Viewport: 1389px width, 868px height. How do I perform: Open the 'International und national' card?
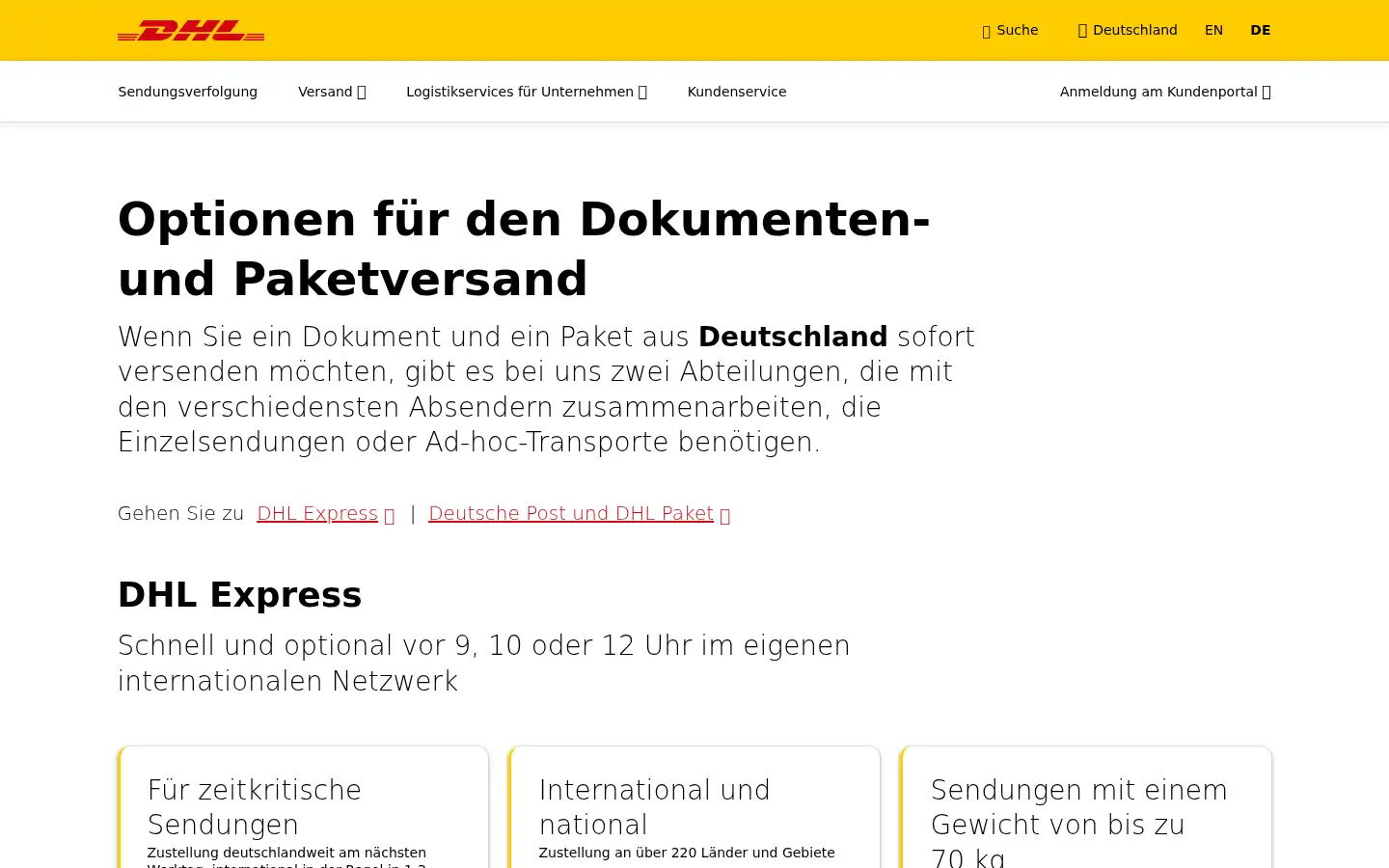click(x=694, y=807)
